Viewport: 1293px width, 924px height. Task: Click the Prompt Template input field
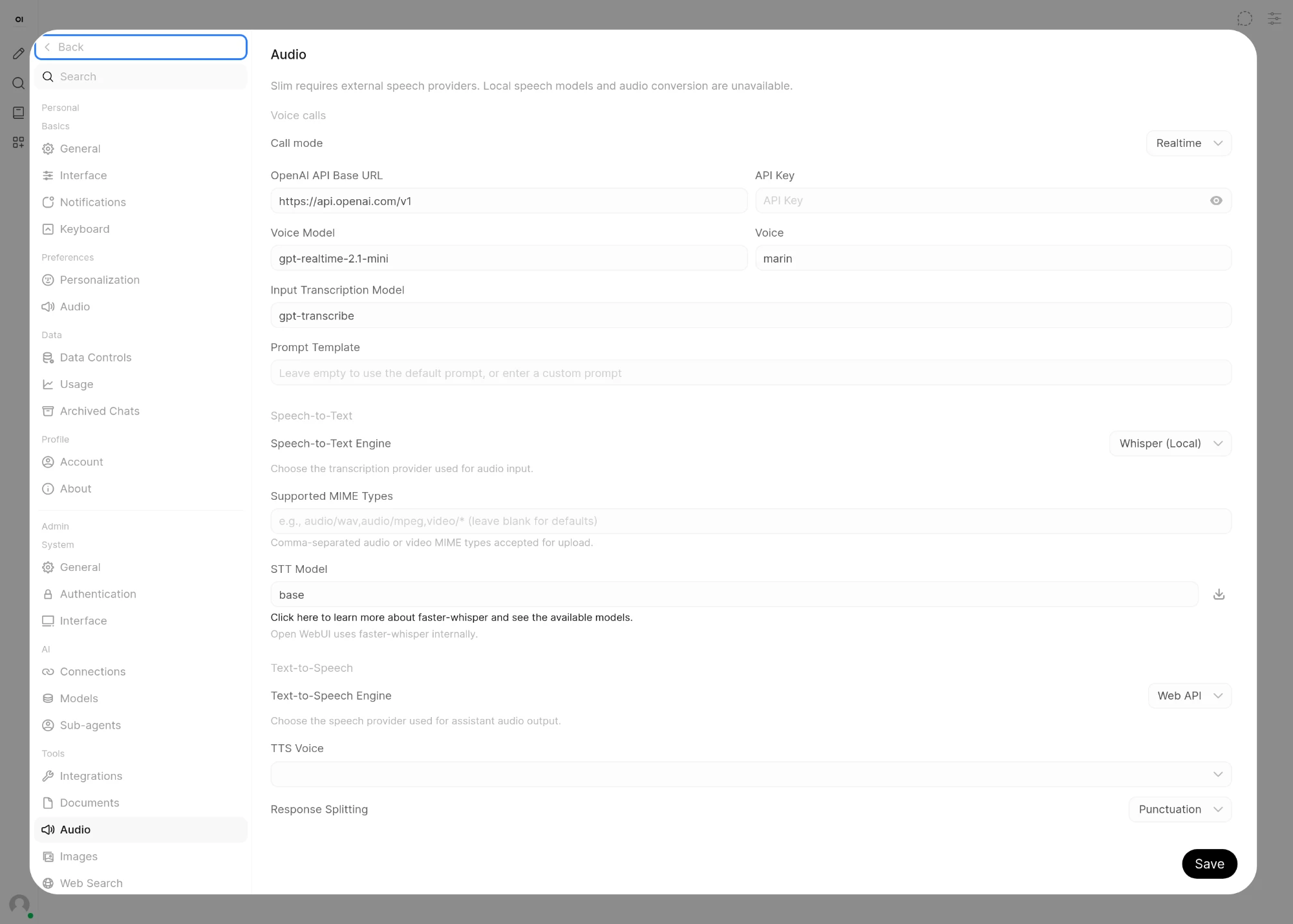pos(751,373)
